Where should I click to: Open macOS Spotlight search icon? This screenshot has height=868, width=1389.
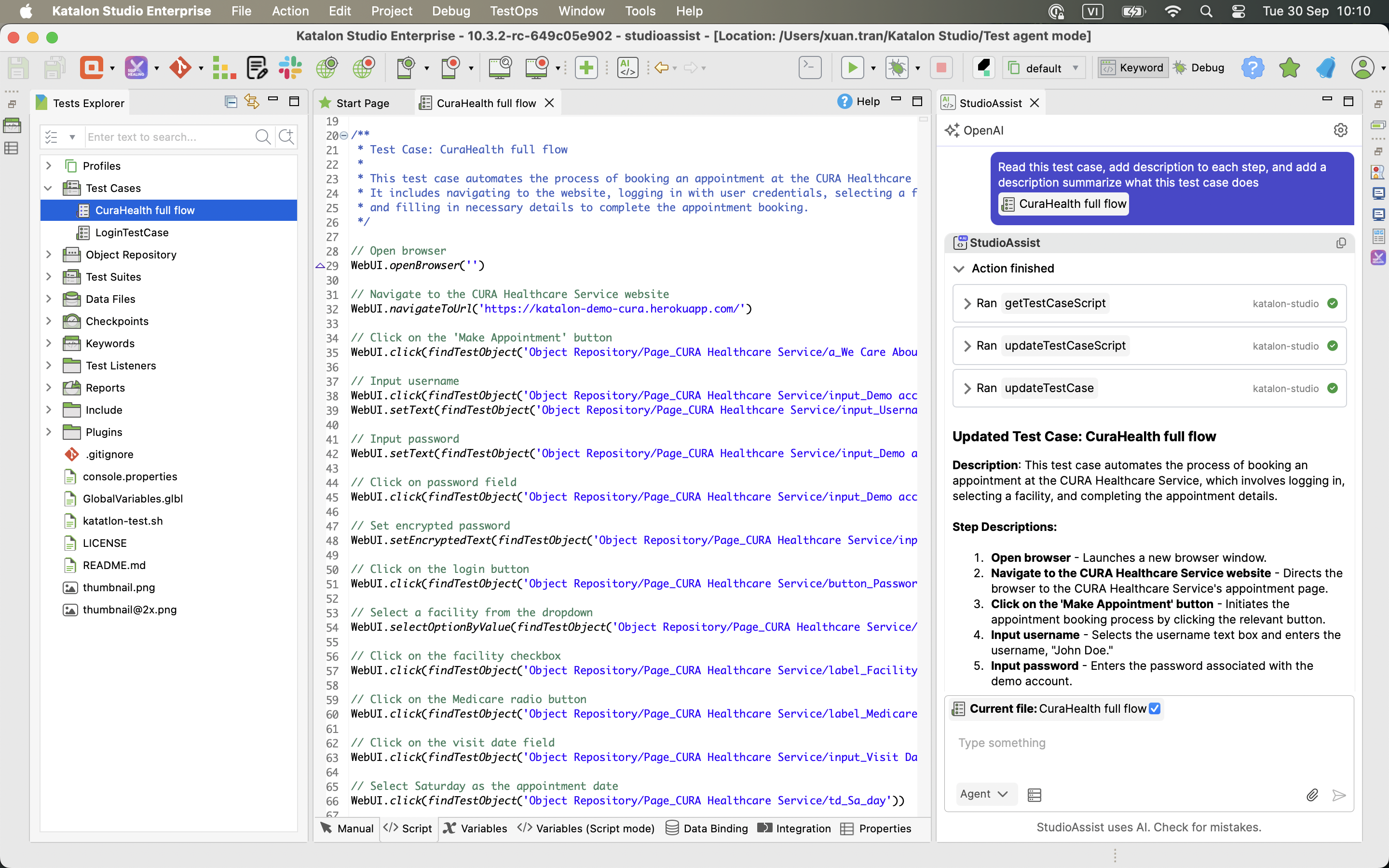(1206, 11)
